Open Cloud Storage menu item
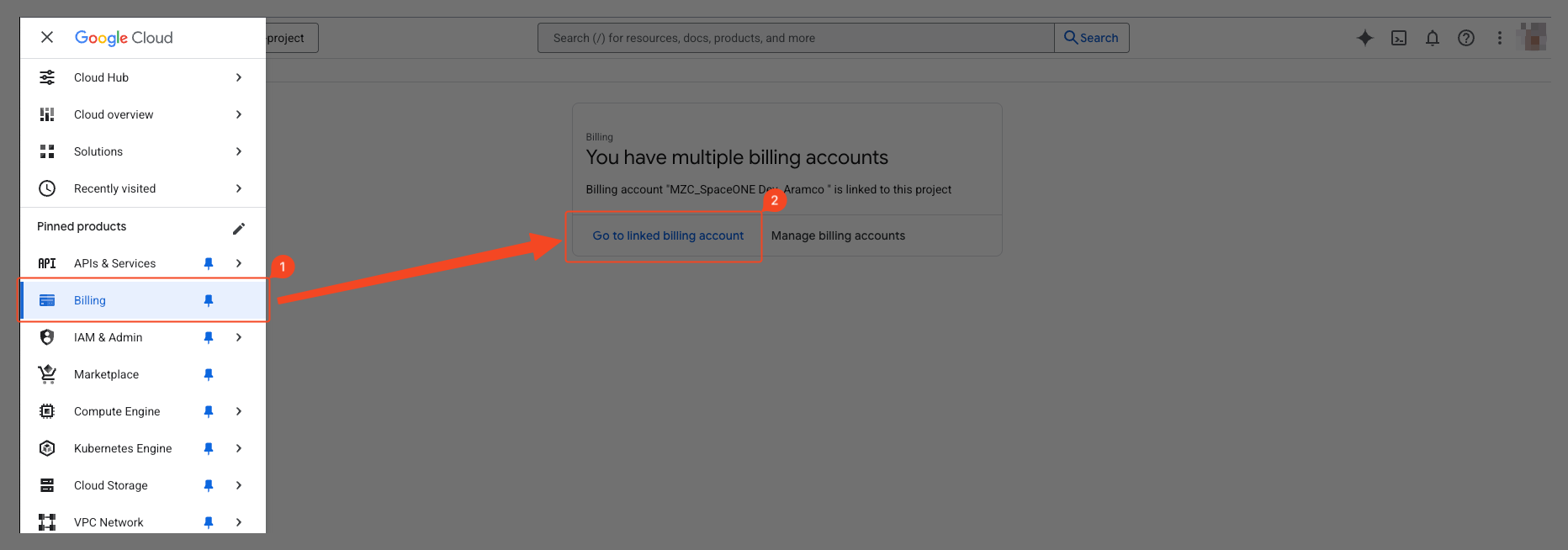1568x550 pixels. pos(143,485)
